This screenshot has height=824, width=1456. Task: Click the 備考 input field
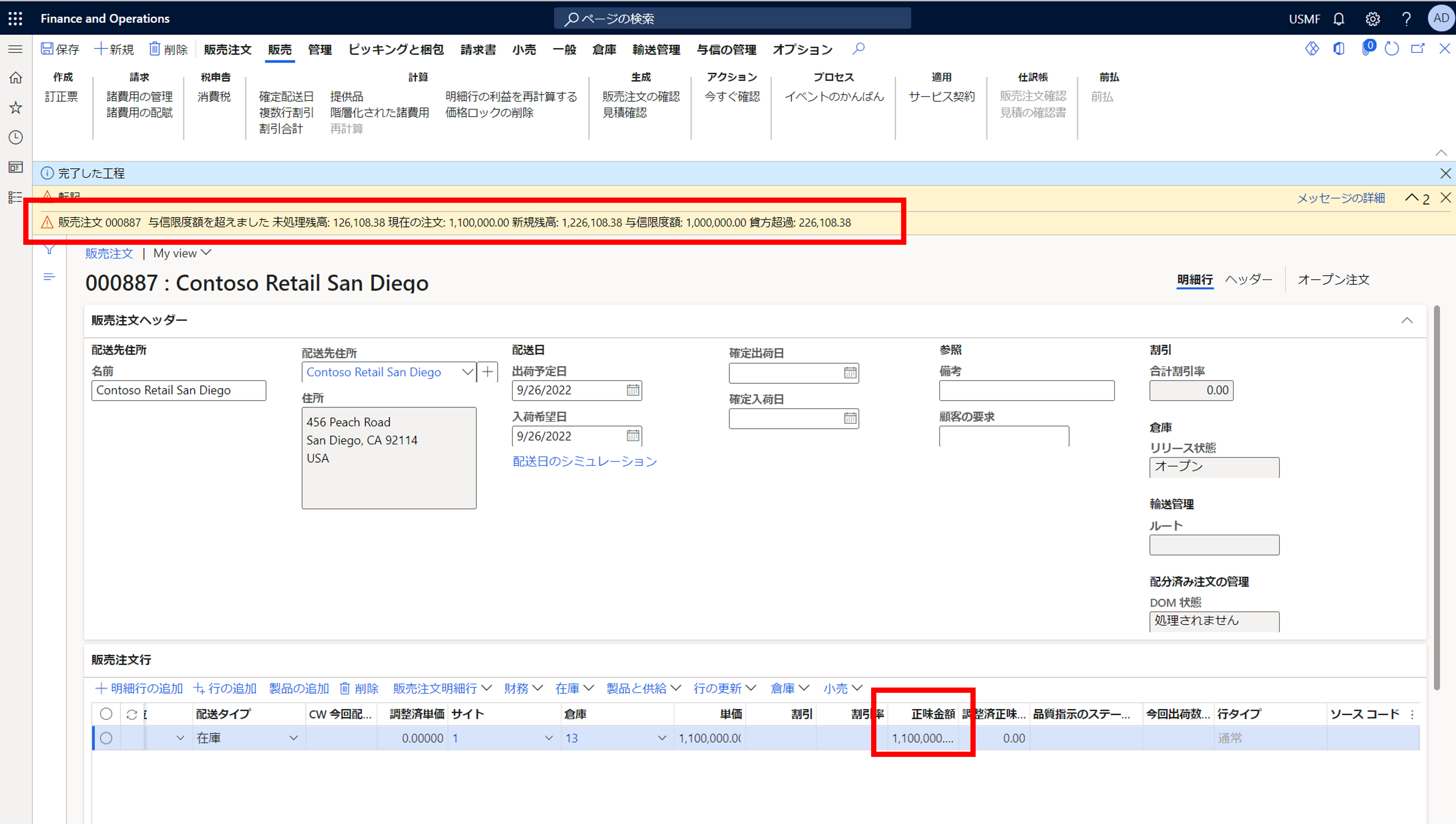click(x=1026, y=391)
